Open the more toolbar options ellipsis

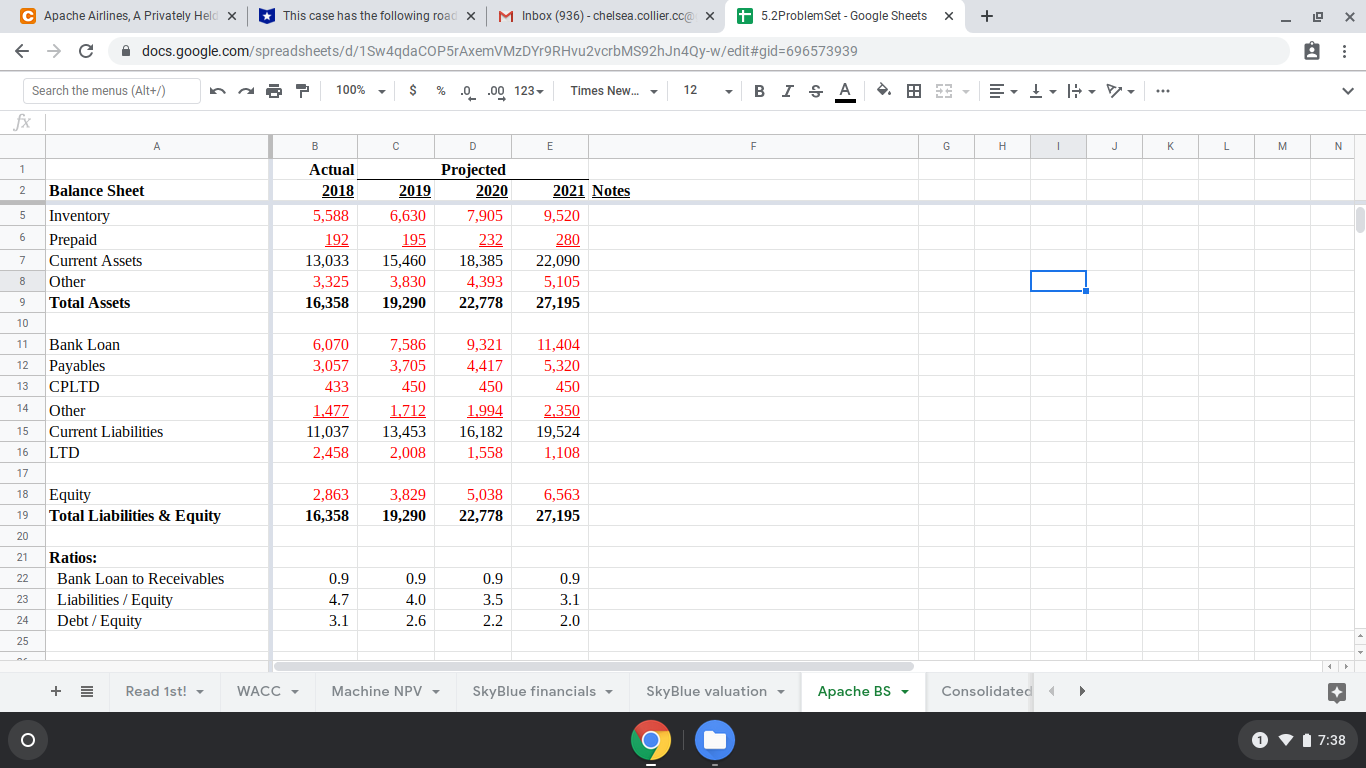tap(1161, 91)
